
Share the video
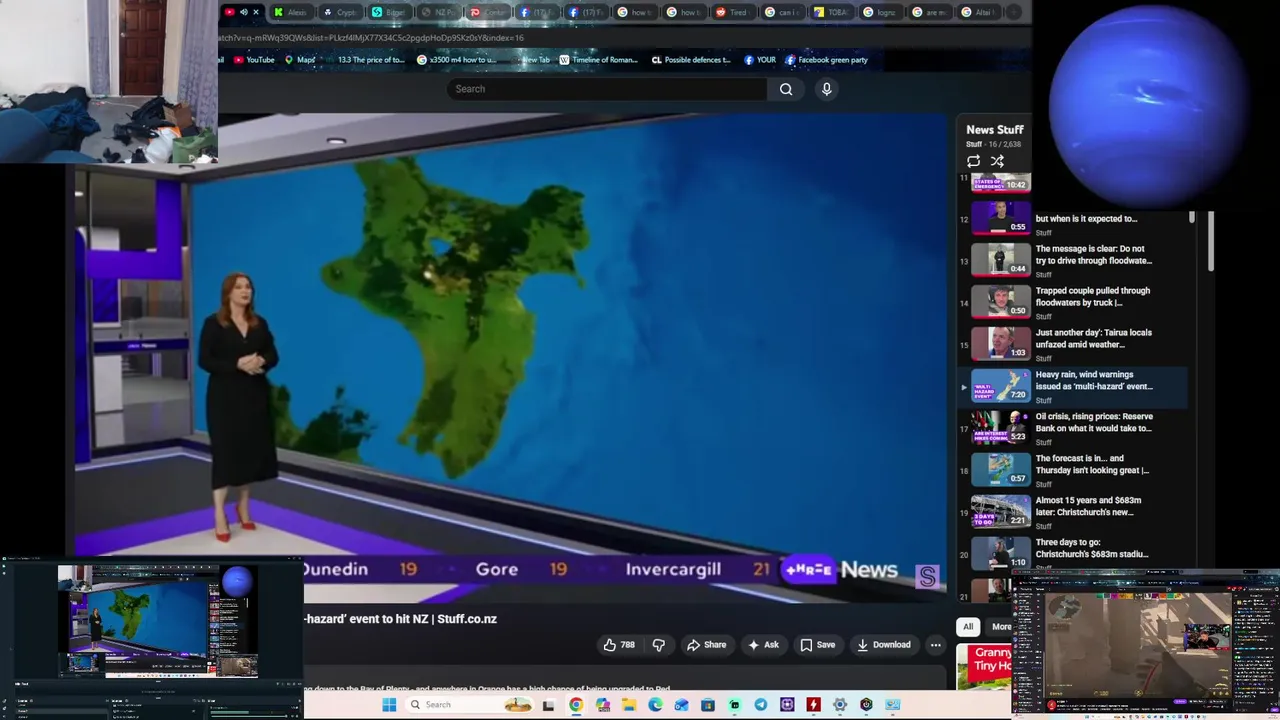(706, 645)
